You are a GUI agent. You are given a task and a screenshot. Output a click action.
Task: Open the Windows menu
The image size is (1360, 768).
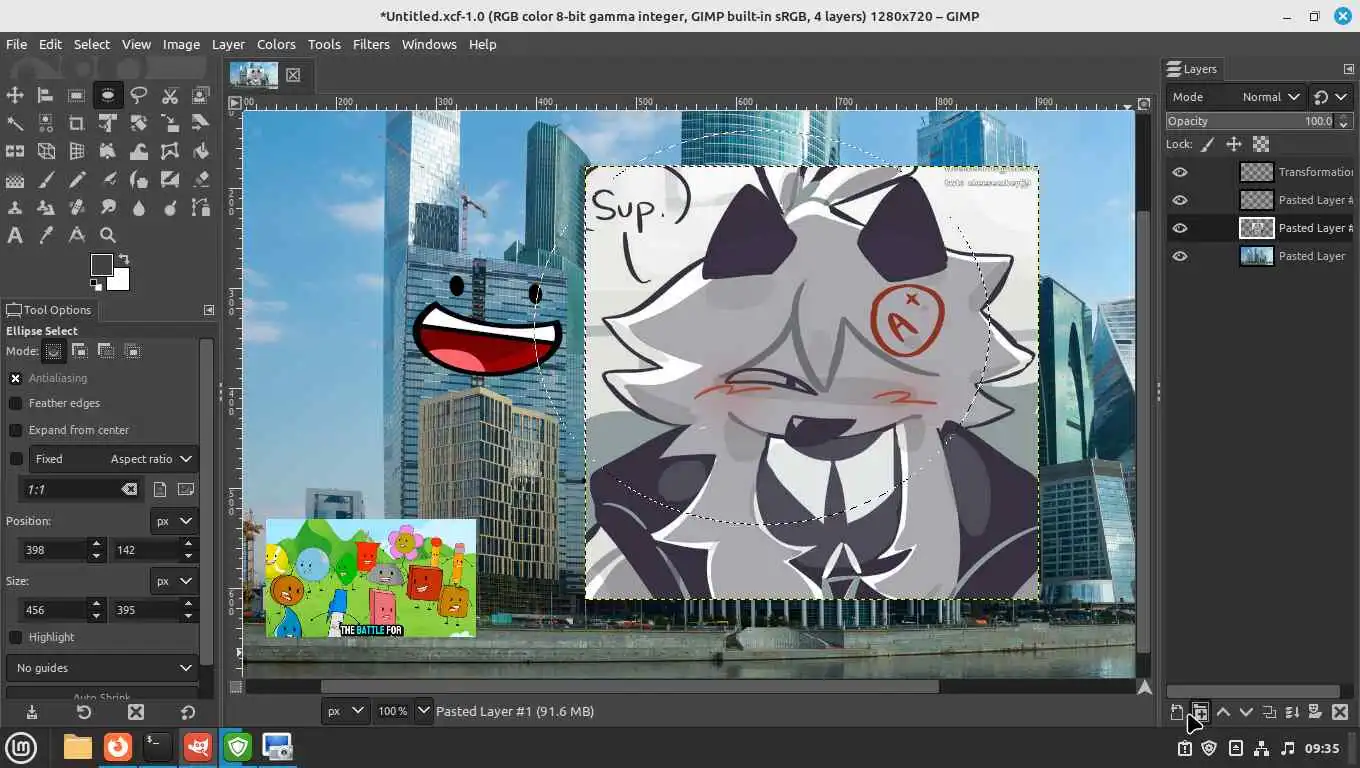pos(429,44)
